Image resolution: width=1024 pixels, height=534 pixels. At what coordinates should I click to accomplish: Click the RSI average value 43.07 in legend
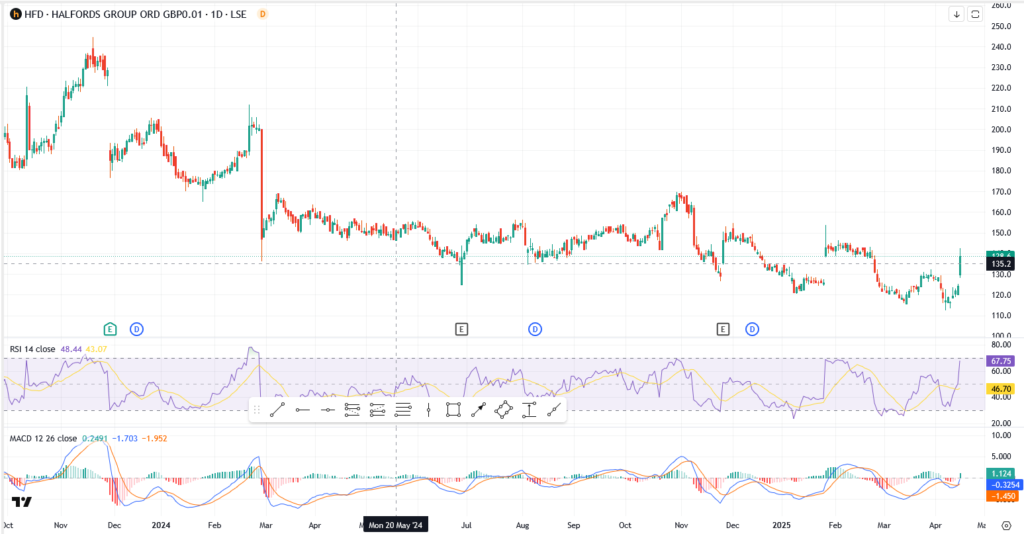click(96, 349)
